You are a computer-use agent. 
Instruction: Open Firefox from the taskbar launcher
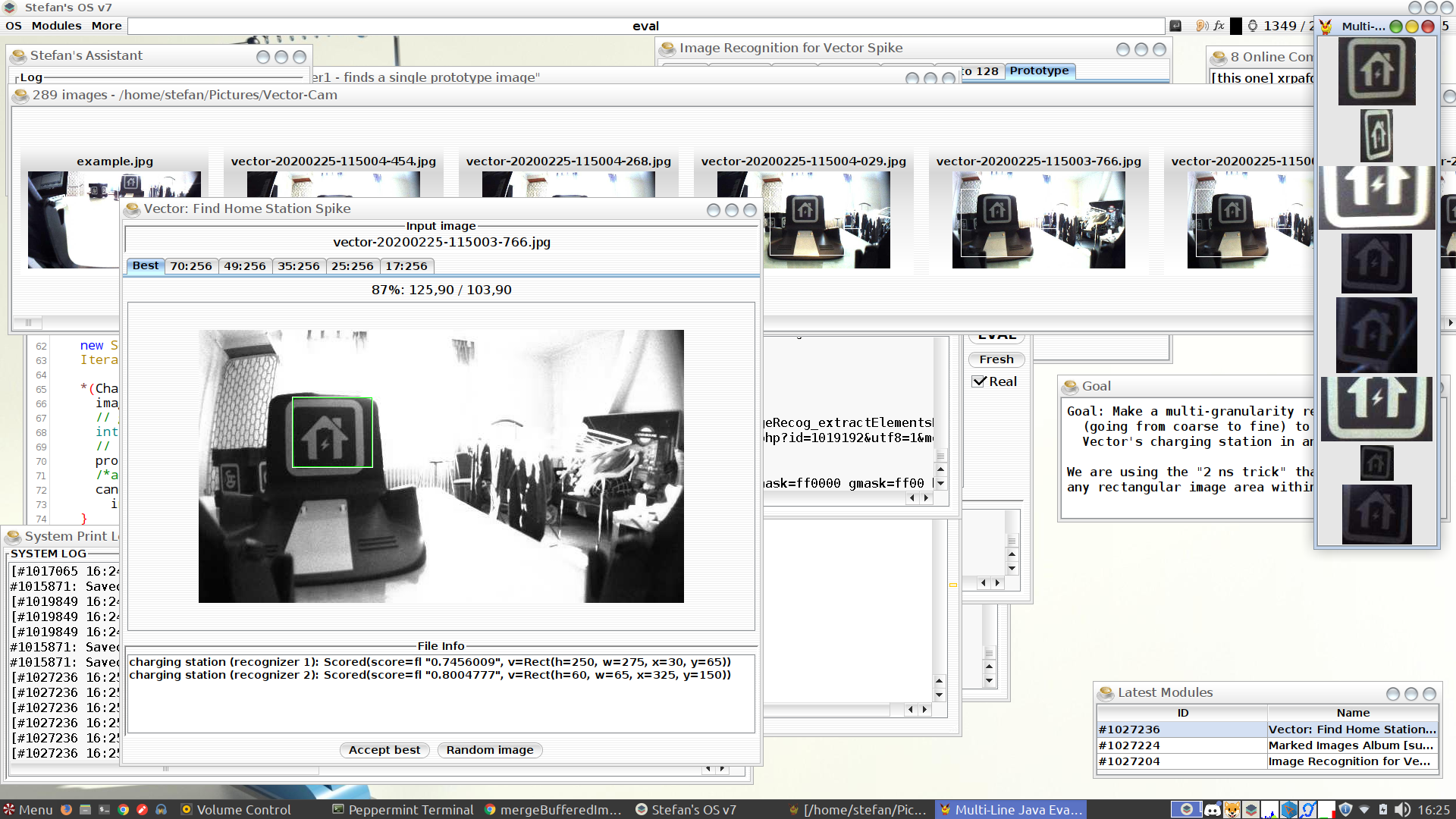click(67, 809)
